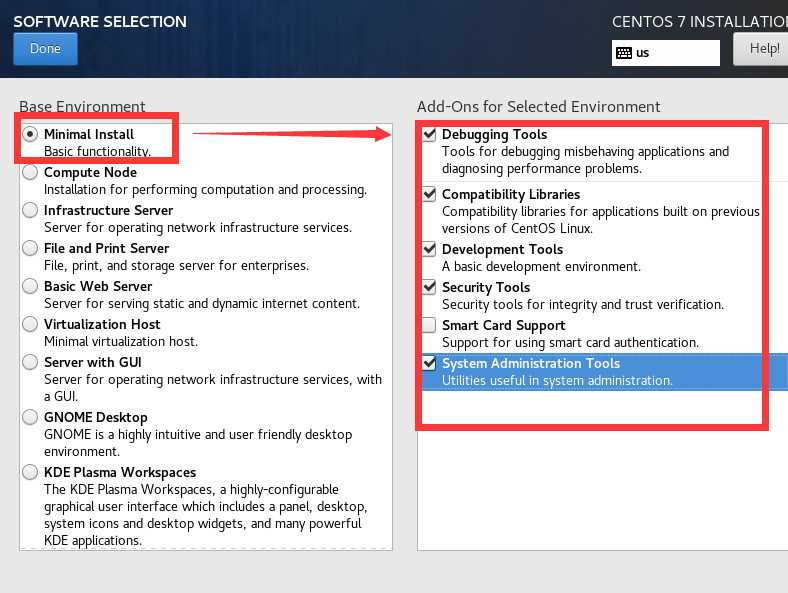Uncheck the Debugging Tools checkbox
Viewport: 788px width, 593px height.
[x=429, y=134]
